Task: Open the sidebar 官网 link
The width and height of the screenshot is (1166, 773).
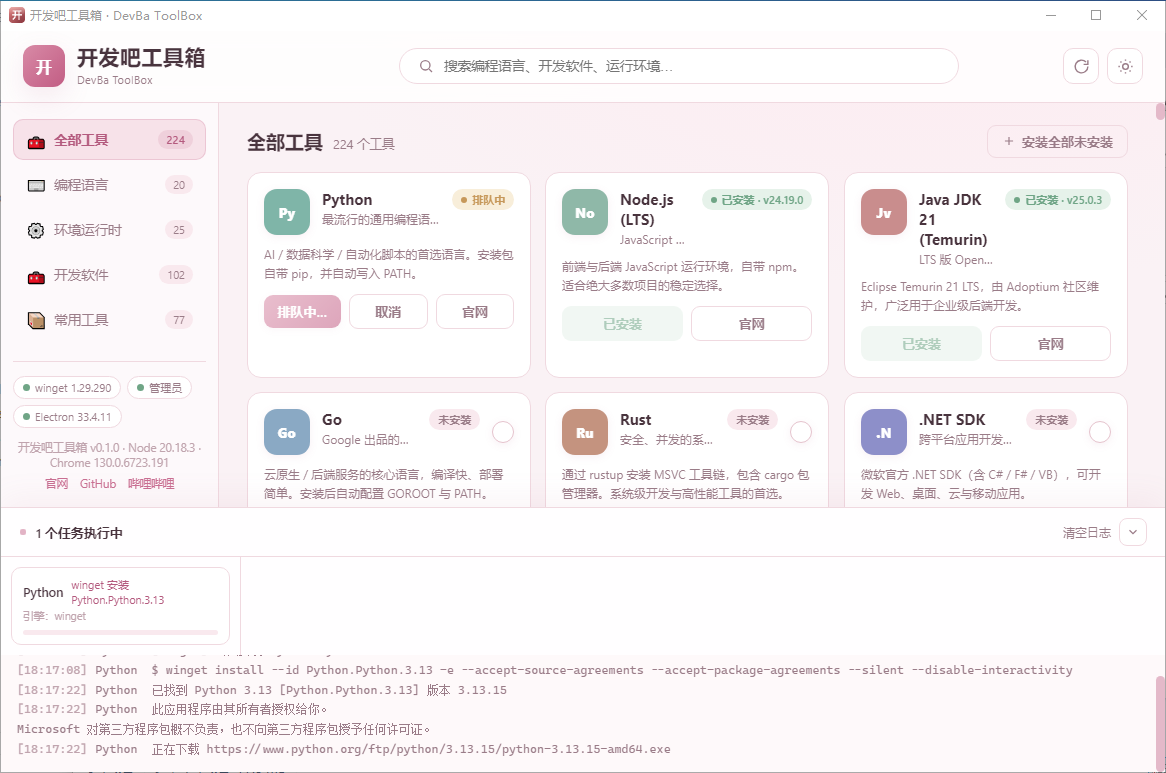Action: tap(57, 484)
